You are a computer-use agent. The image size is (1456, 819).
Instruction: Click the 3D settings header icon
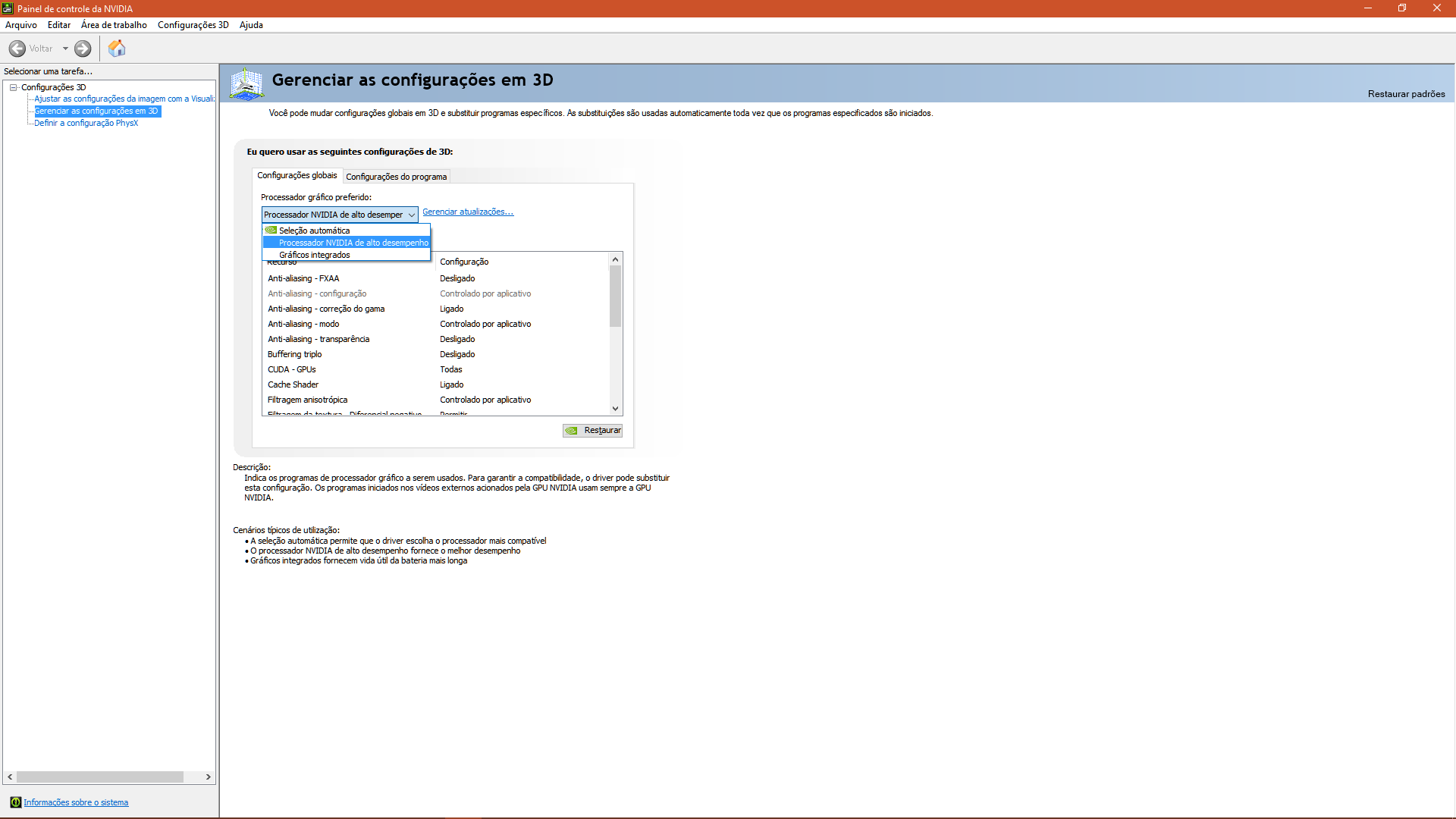pyautogui.click(x=246, y=83)
